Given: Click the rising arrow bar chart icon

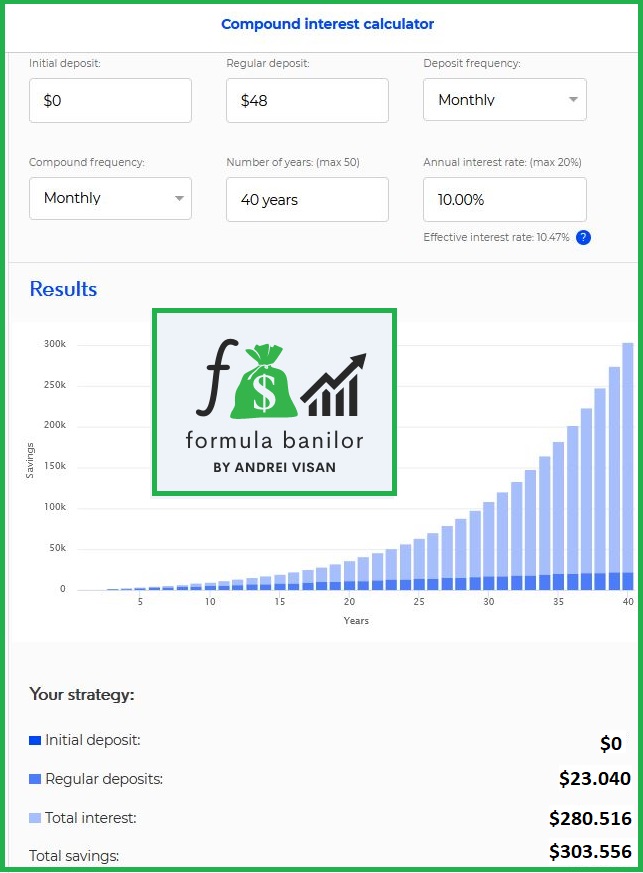Looking at the screenshot, I should click(333, 386).
